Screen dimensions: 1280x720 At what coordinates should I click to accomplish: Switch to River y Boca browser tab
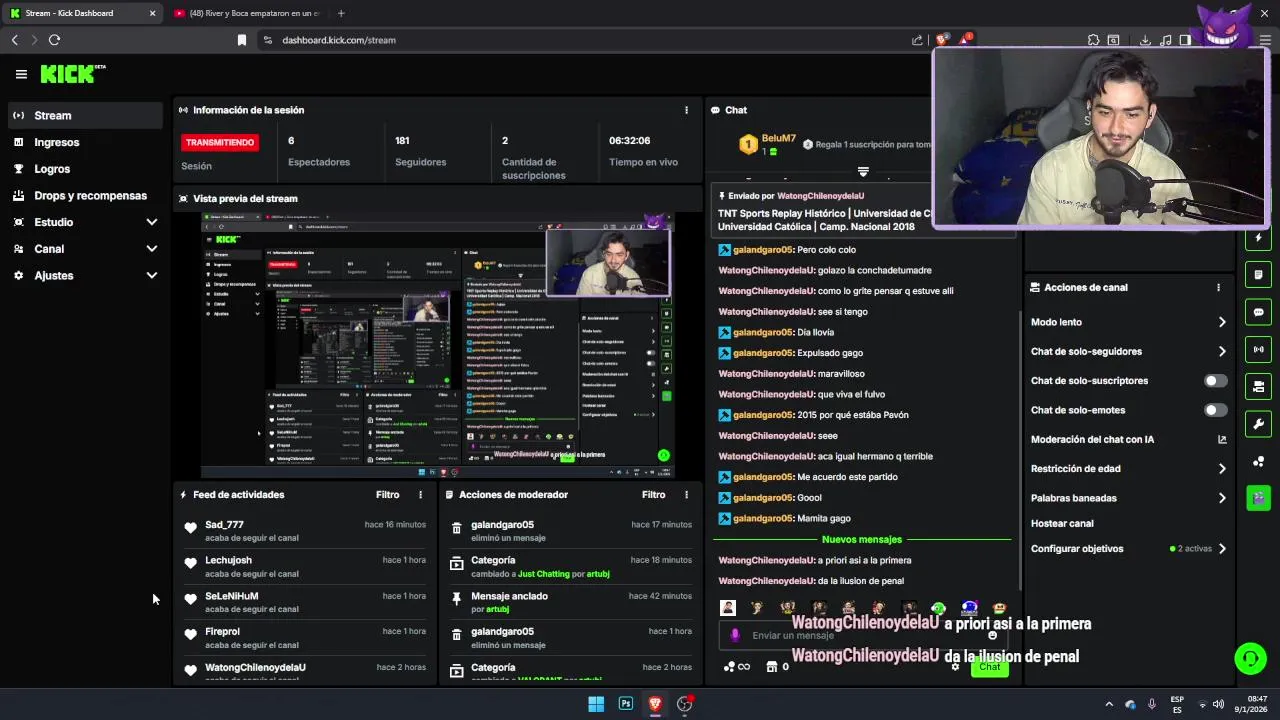[246, 13]
